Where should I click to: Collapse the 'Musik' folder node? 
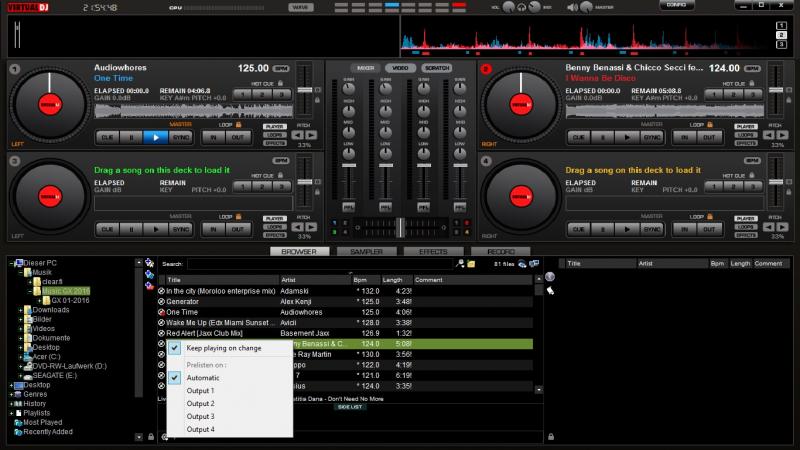pyautogui.click(x=21, y=272)
